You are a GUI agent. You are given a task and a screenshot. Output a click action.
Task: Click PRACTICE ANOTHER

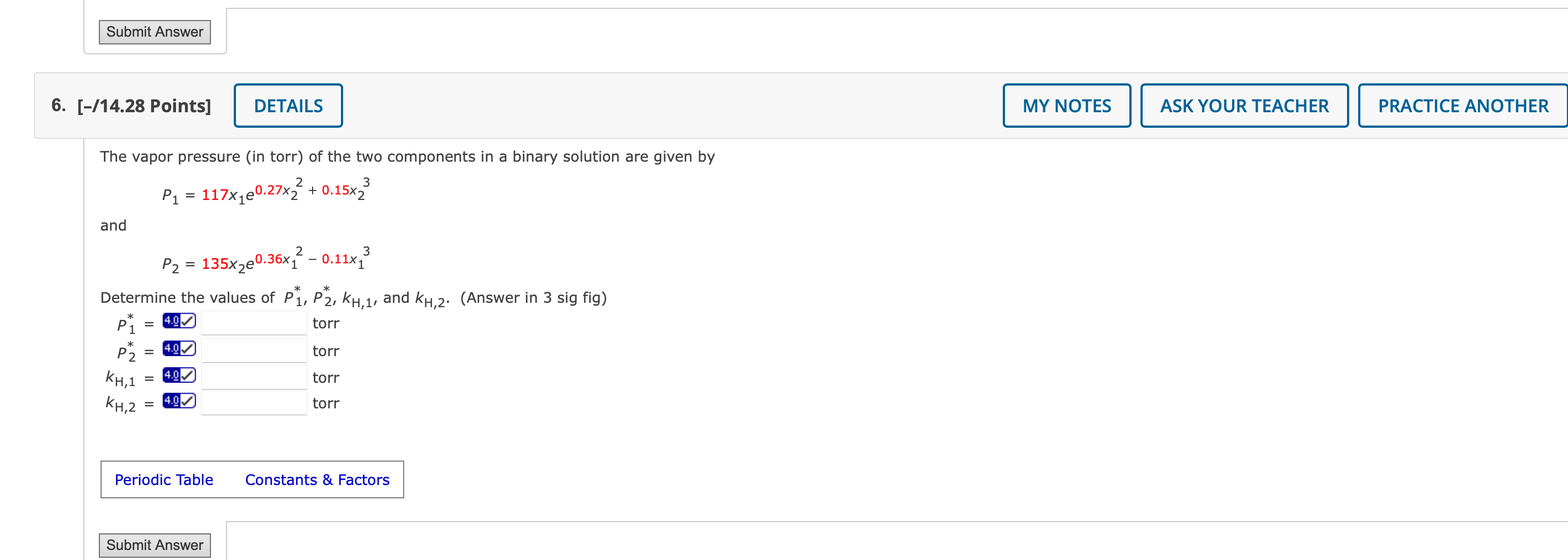[1461, 105]
